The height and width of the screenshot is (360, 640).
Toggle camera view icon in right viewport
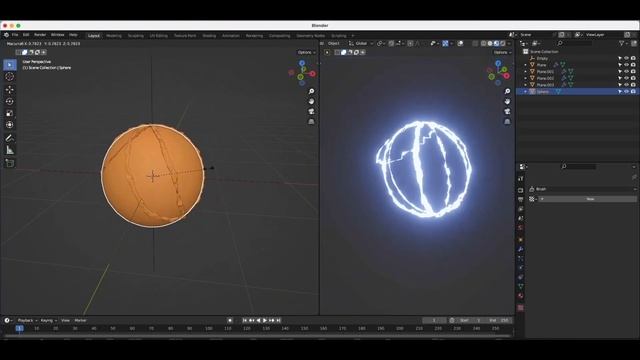click(x=507, y=111)
